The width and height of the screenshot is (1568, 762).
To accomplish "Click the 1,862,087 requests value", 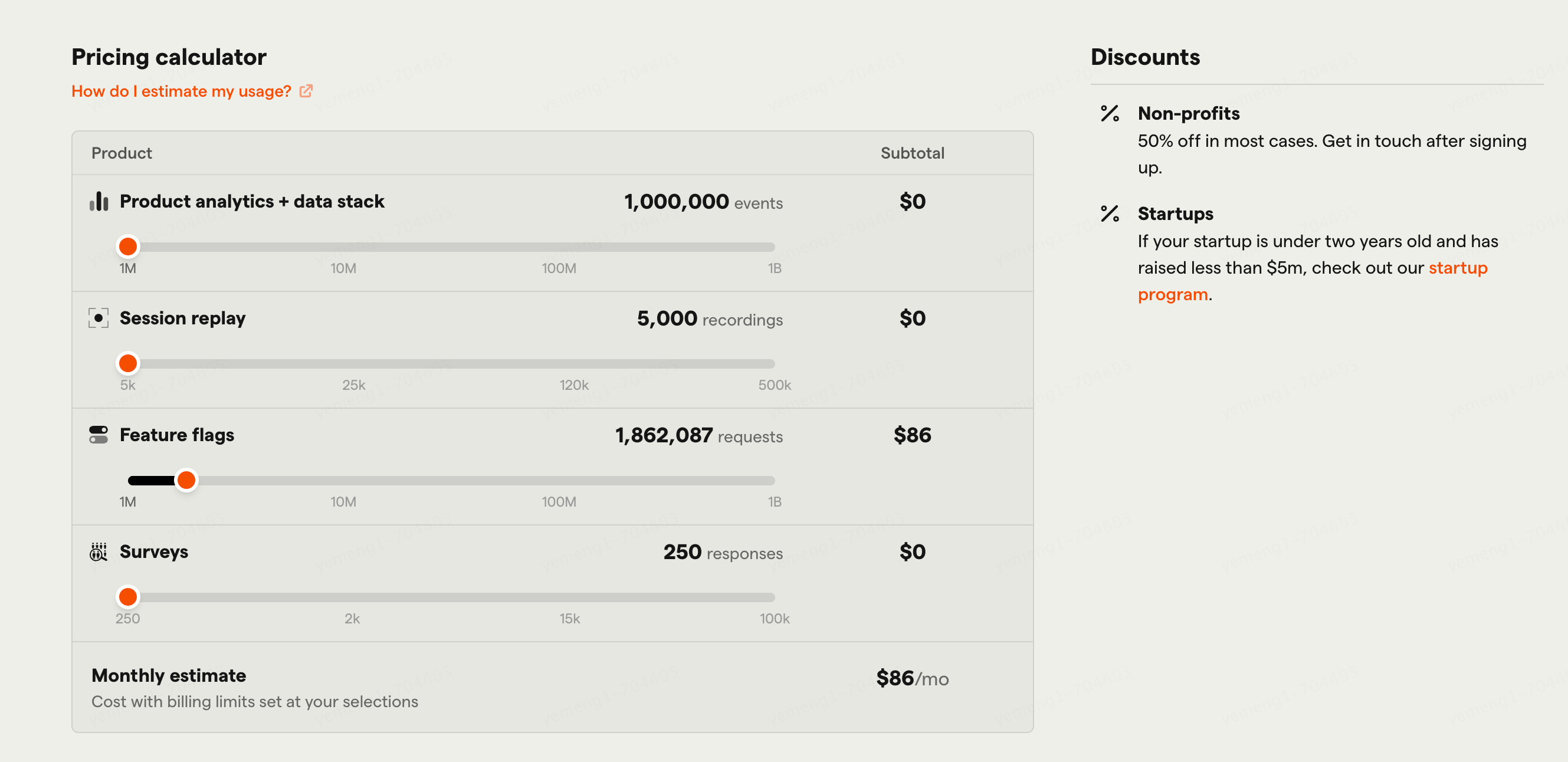I will pyautogui.click(x=664, y=436).
